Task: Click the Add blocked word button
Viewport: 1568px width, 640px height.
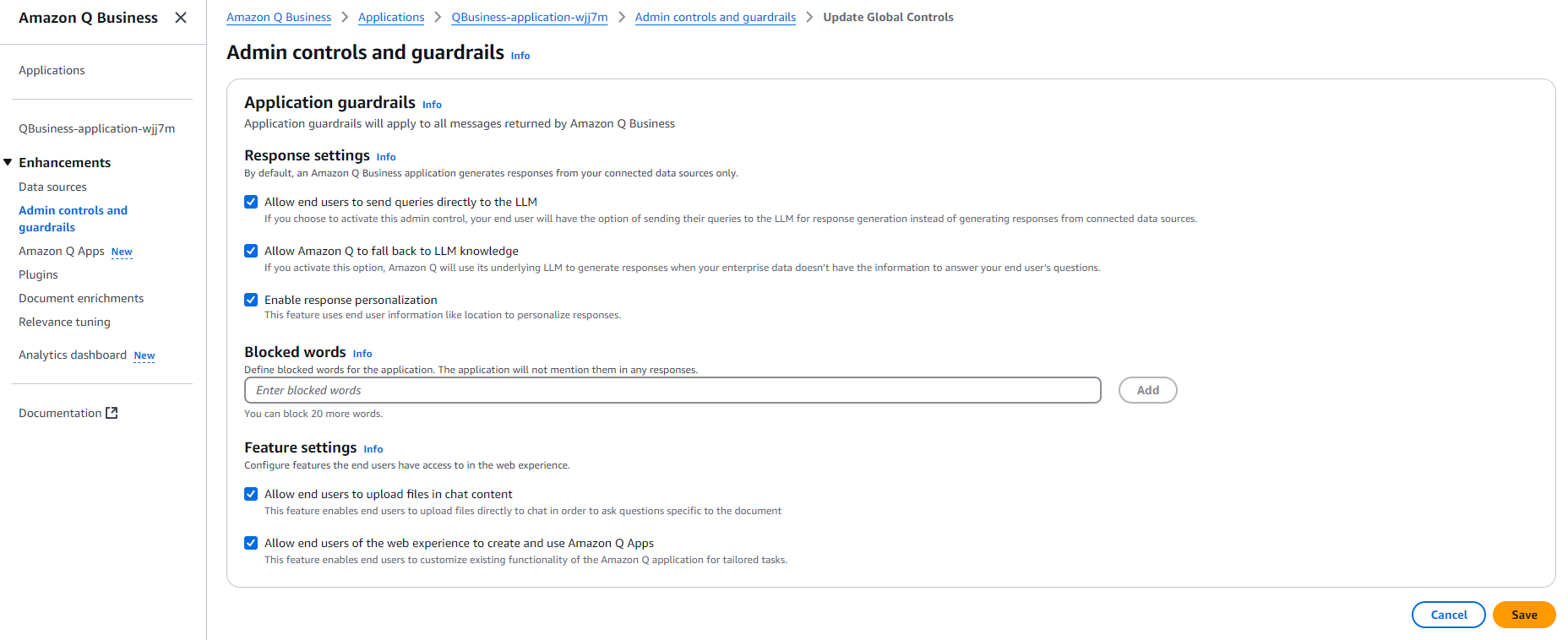Action: click(1147, 390)
